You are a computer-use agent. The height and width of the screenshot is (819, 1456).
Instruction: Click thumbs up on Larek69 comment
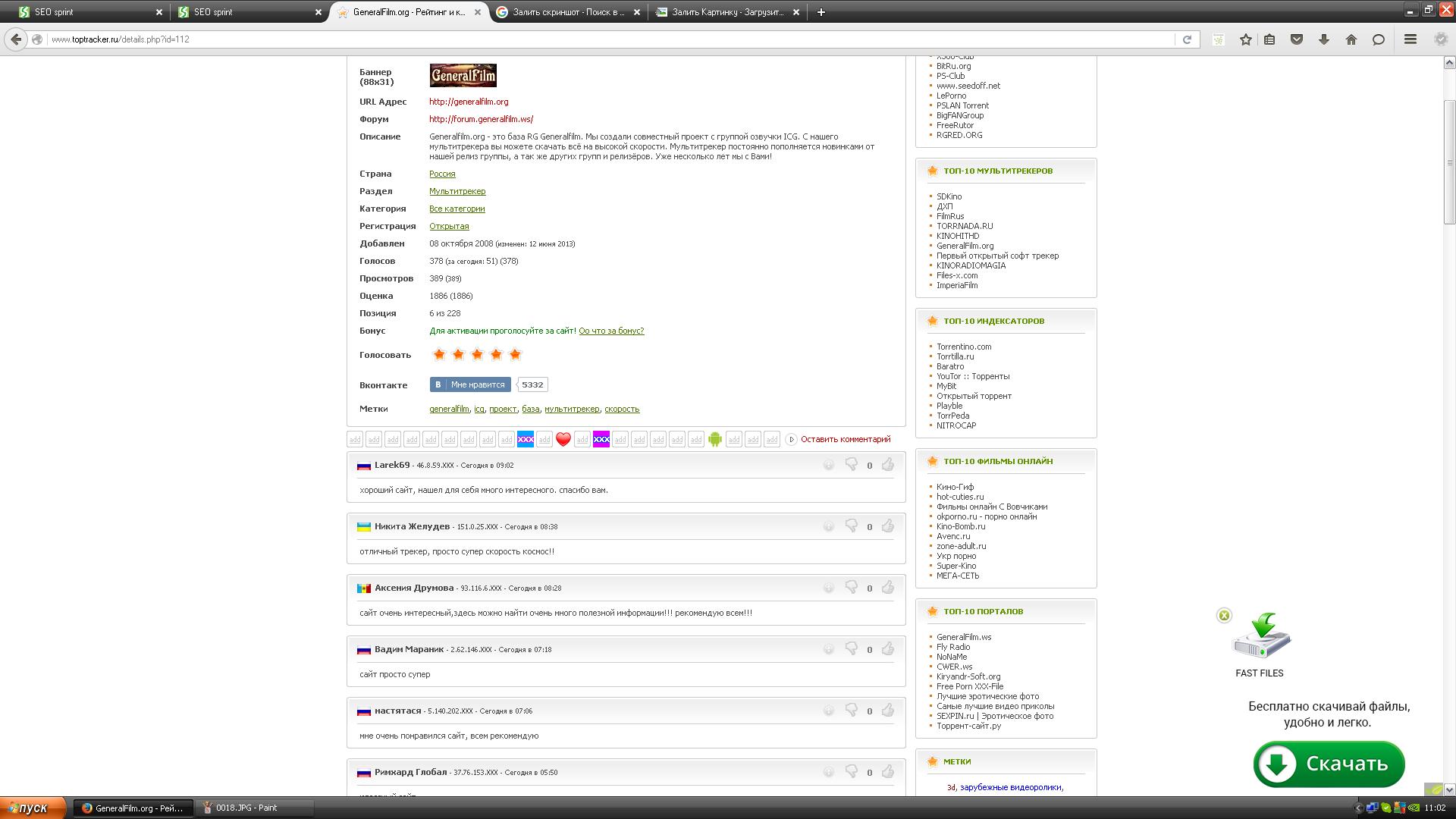(888, 464)
